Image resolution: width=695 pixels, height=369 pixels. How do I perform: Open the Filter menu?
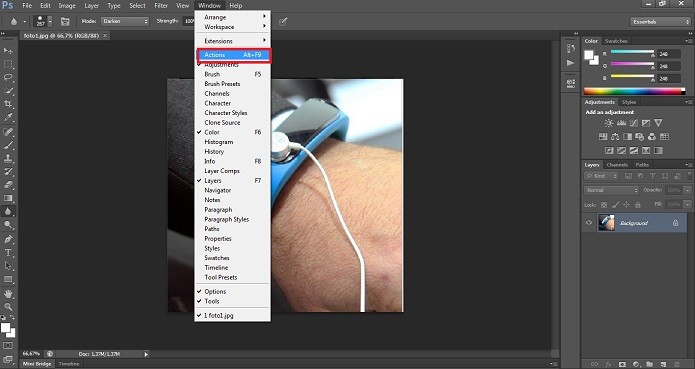(x=161, y=6)
